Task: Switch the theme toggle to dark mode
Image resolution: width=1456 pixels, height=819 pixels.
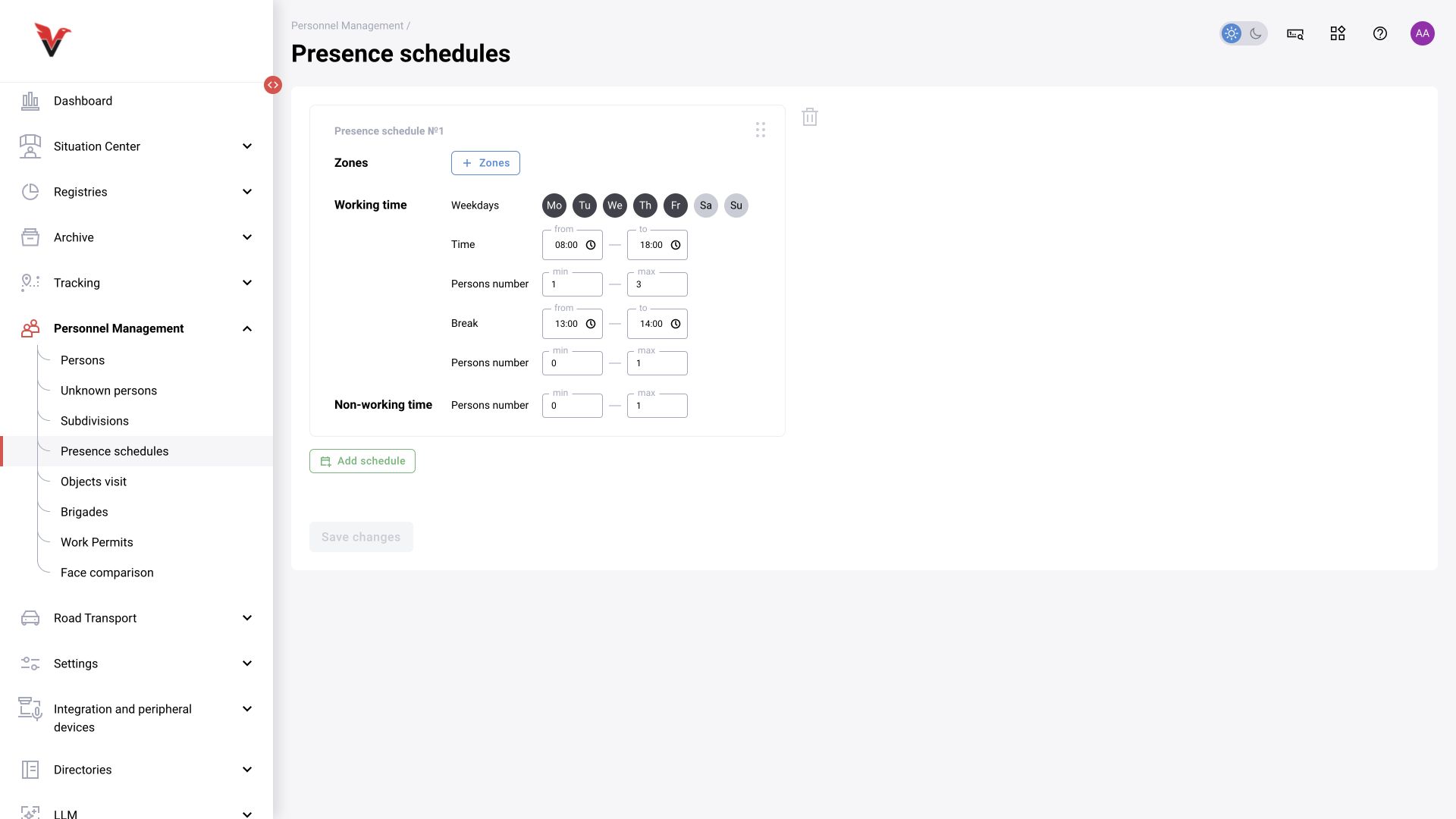Action: [x=1256, y=33]
